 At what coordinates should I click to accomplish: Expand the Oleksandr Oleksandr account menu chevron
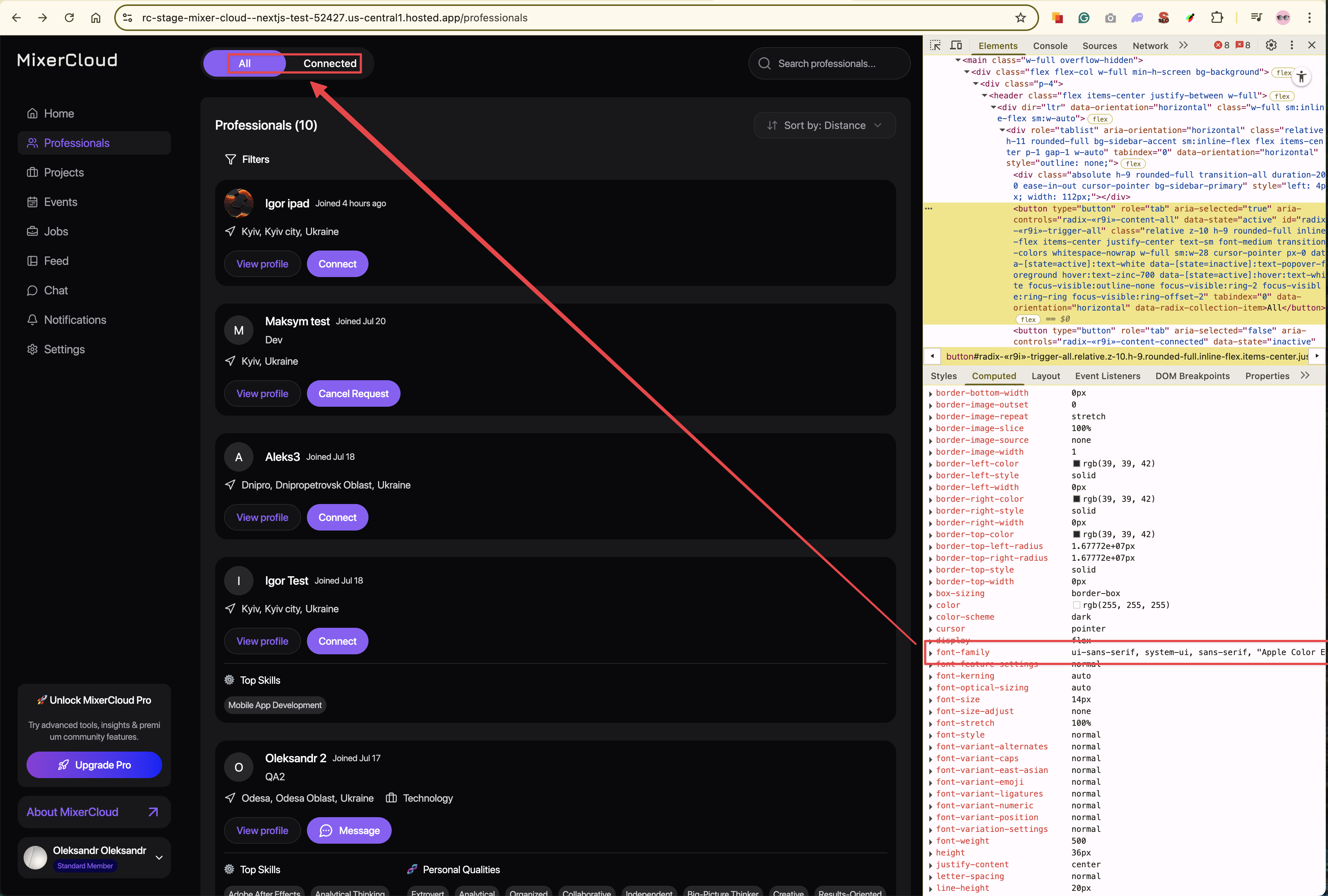pos(160,857)
